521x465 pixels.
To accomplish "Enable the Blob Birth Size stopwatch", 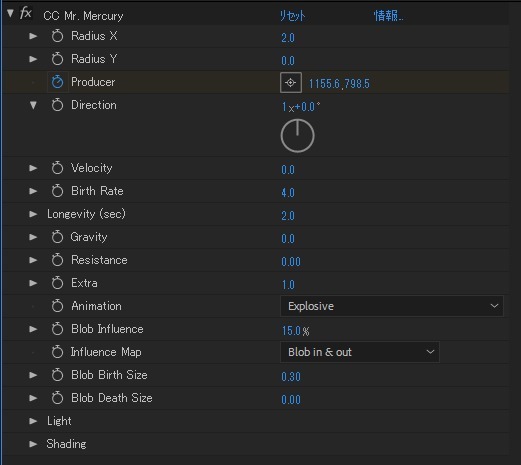I will (x=57, y=375).
